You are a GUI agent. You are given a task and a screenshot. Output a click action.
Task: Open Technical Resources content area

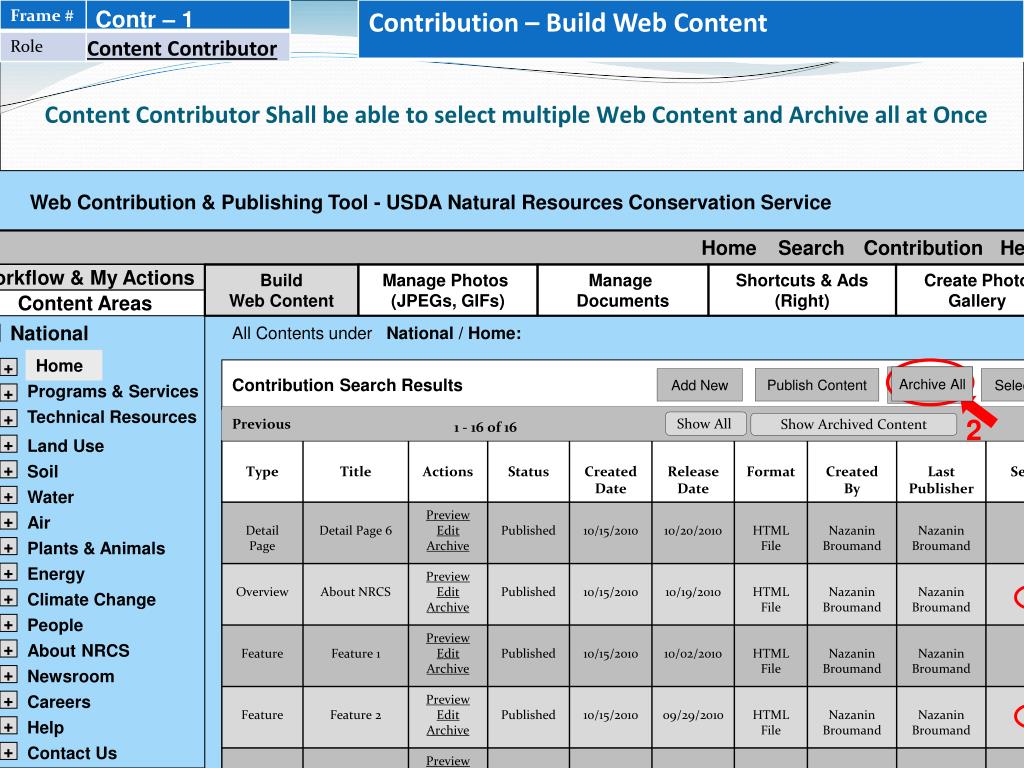112,417
